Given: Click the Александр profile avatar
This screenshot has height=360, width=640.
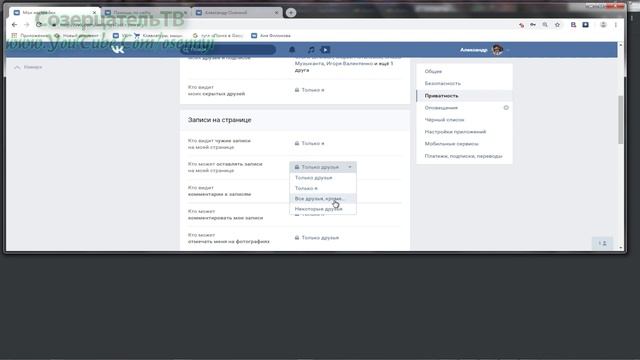Looking at the screenshot, I should [x=497, y=50].
